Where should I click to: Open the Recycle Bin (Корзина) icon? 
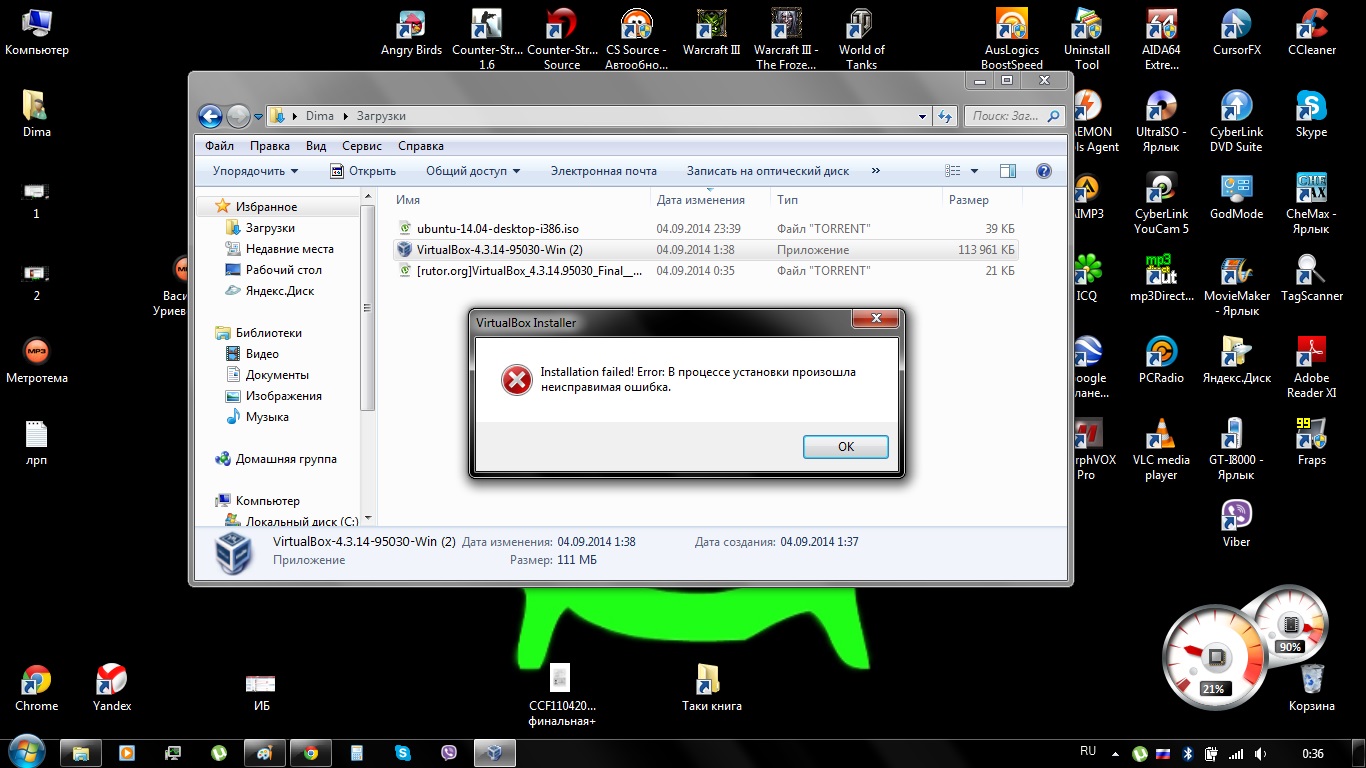pos(1311,682)
